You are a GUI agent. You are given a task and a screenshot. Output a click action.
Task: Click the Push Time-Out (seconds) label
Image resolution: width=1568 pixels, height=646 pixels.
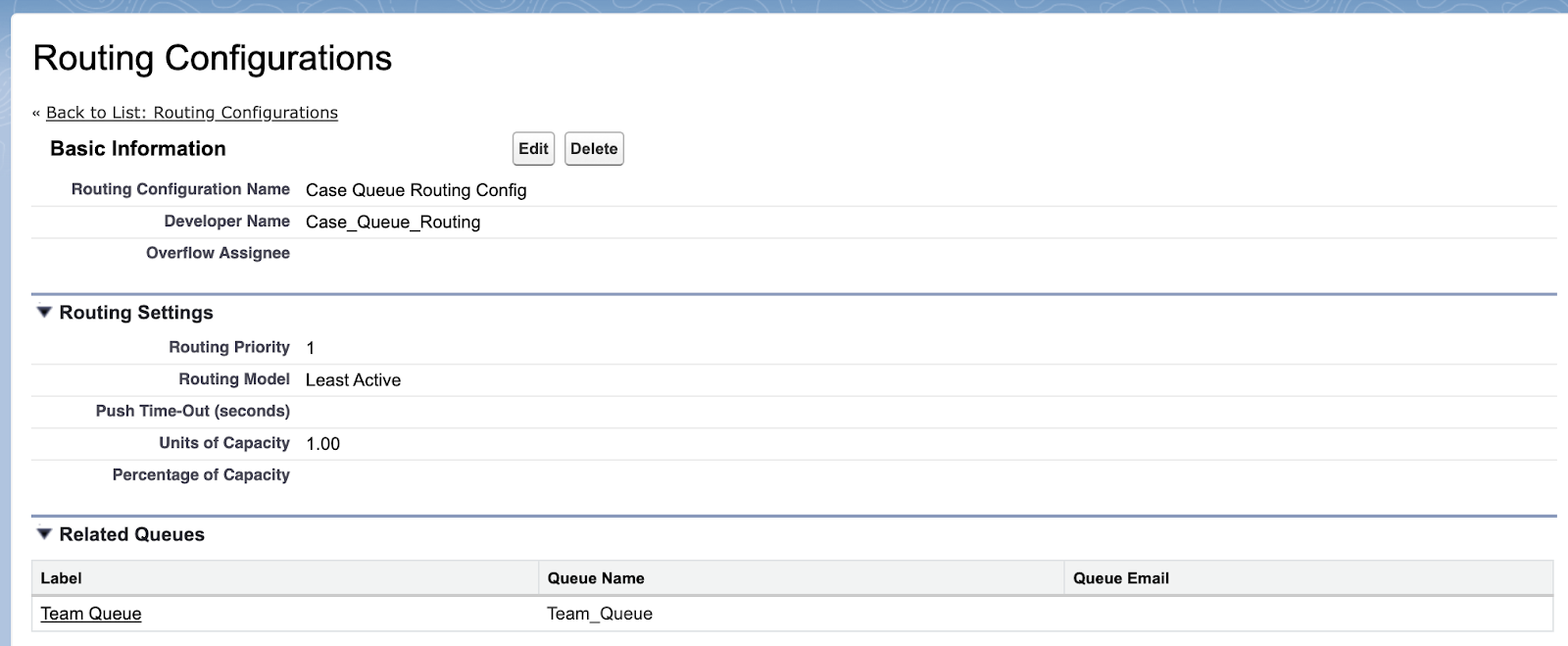point(192,411)
